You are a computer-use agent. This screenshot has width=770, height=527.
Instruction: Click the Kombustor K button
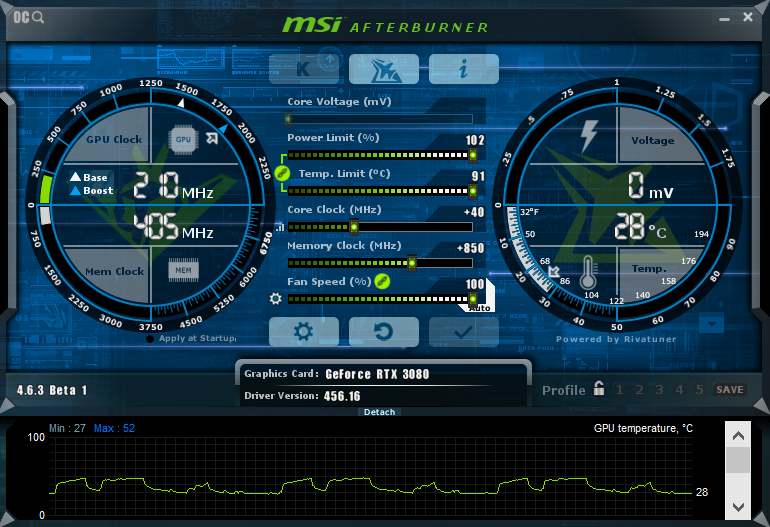coord(304,69)
